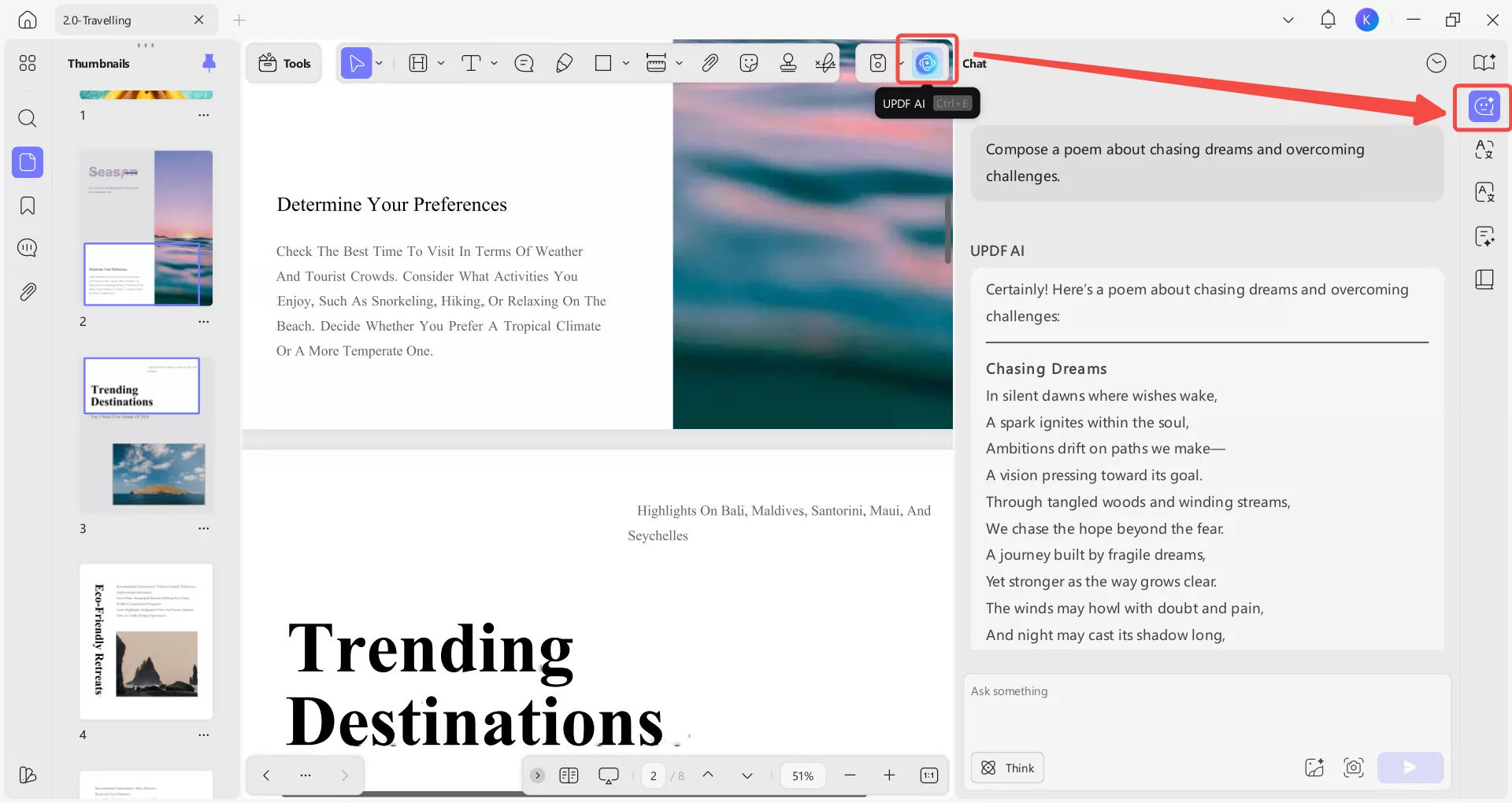Screen dimensions: 1512x803
Task: Click the screenshot capture icon in chat
Action: (1354, 768)
